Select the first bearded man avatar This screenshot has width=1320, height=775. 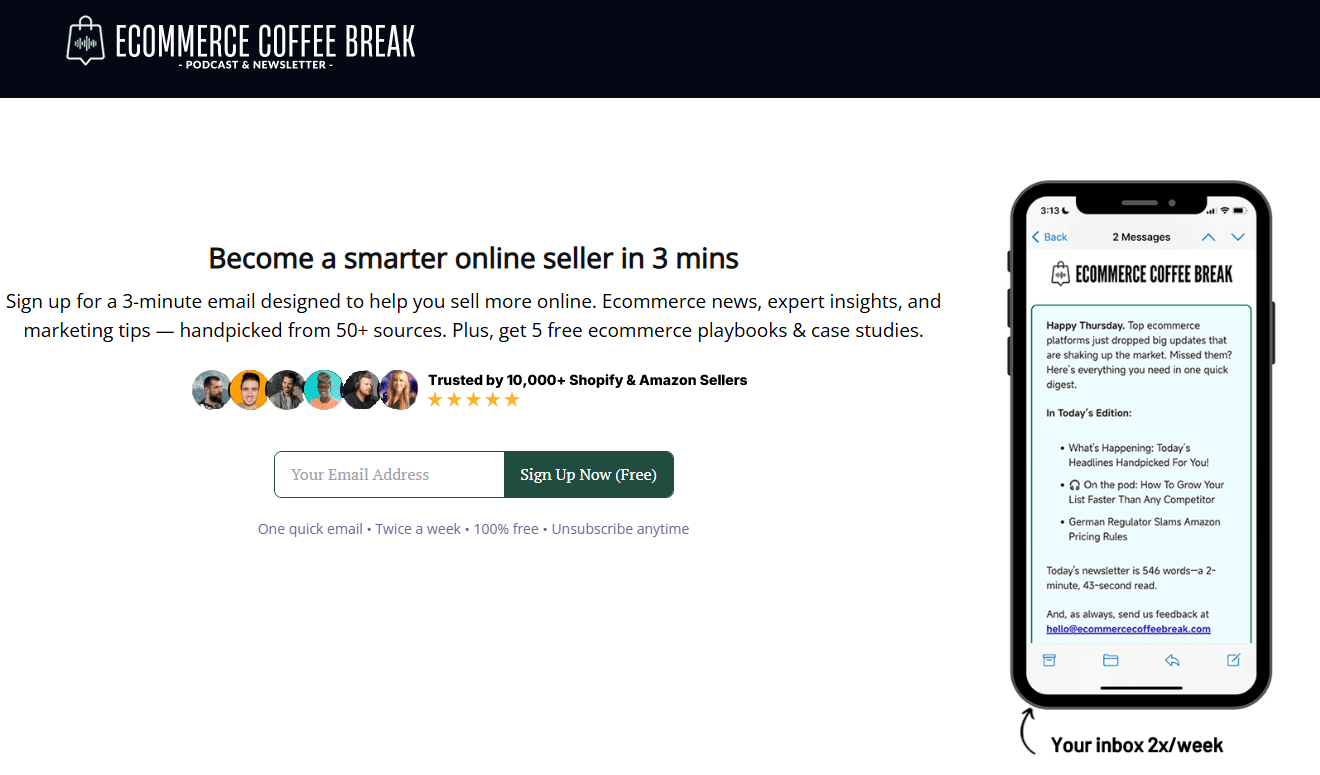click(x=212, y=390)
